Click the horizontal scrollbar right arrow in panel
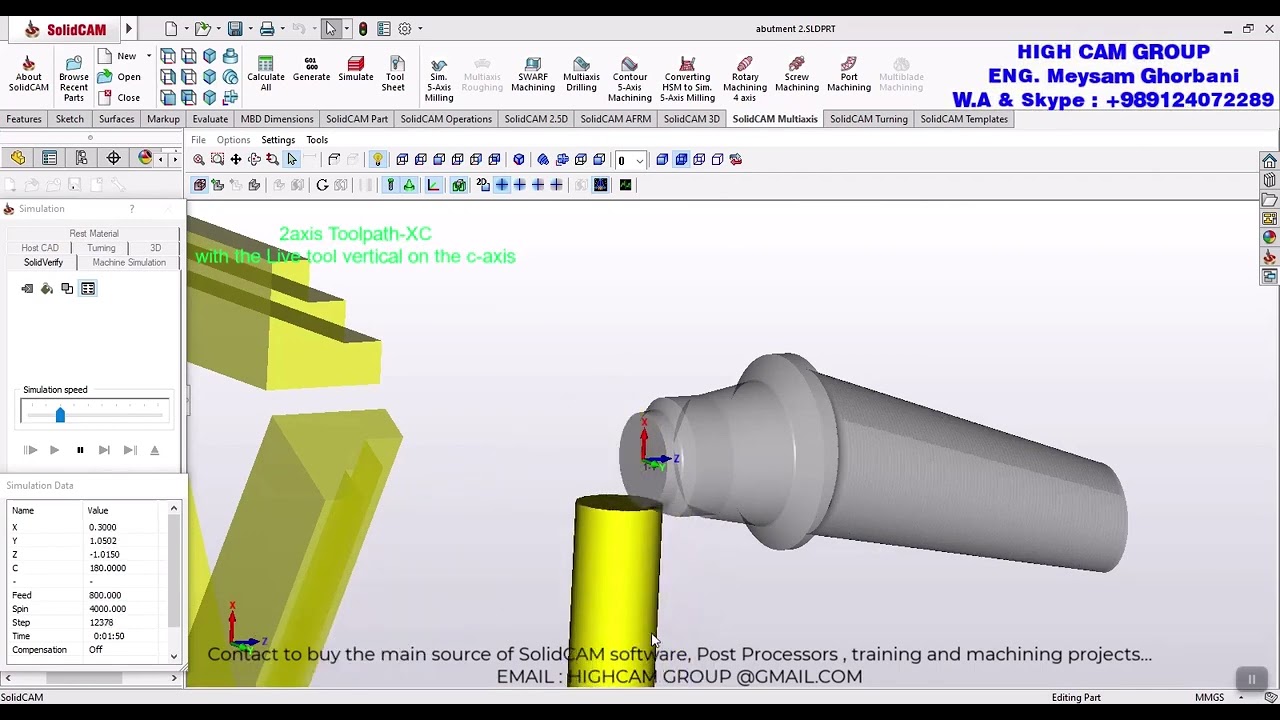Image resolution: width=1280 pixels, height=720 pixels. coord(174,679)
